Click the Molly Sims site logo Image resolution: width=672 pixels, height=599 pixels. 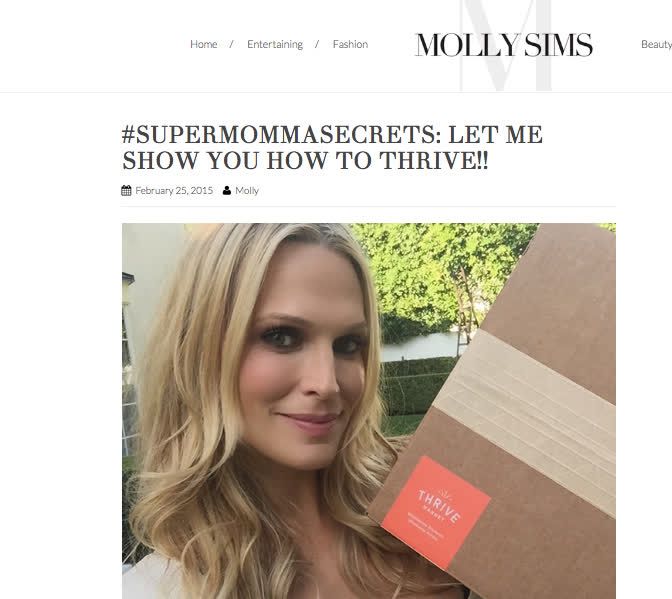point(504,45)
